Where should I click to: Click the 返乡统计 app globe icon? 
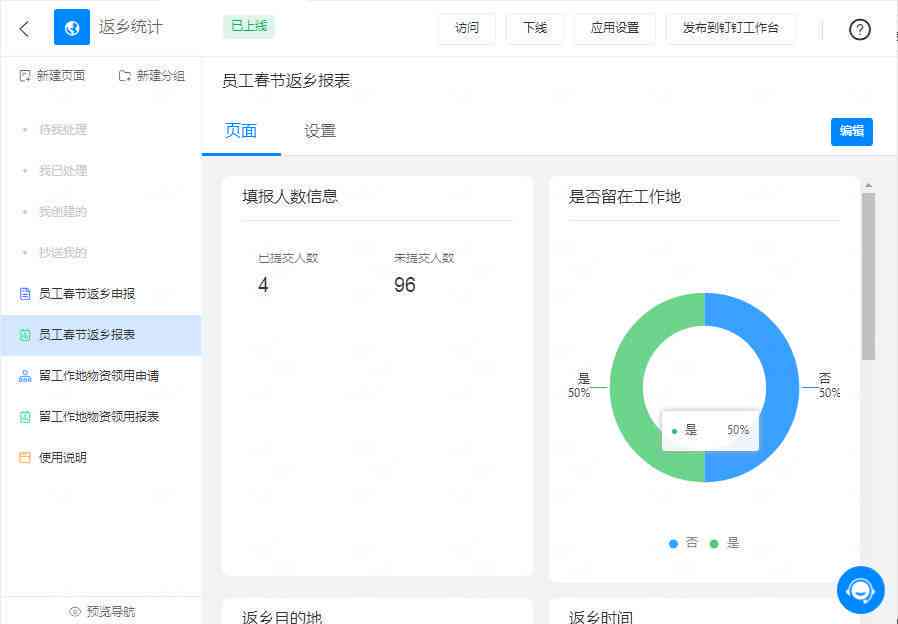click(72, 27)
